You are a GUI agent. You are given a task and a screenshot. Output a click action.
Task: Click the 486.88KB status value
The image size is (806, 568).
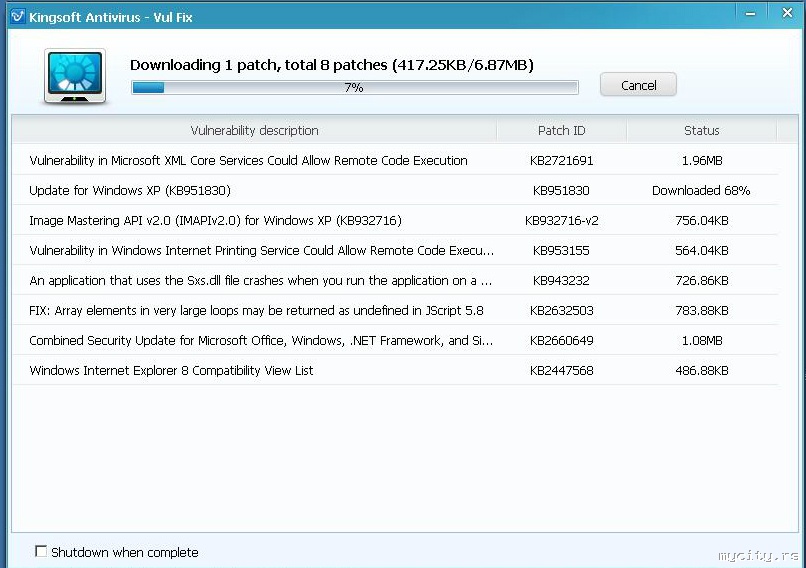tap(702, 370)
